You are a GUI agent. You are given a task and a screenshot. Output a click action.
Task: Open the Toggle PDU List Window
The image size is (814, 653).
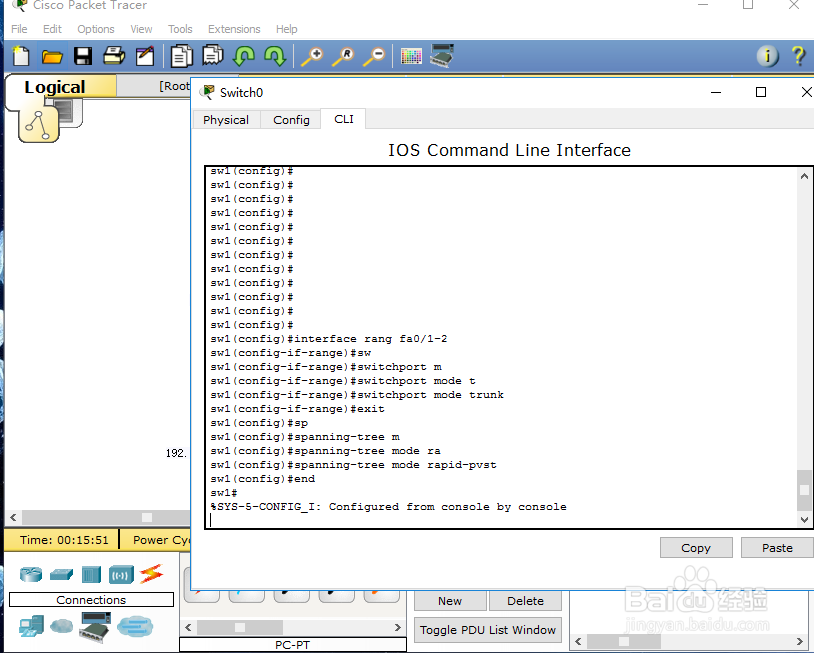[x=488, y=630]
